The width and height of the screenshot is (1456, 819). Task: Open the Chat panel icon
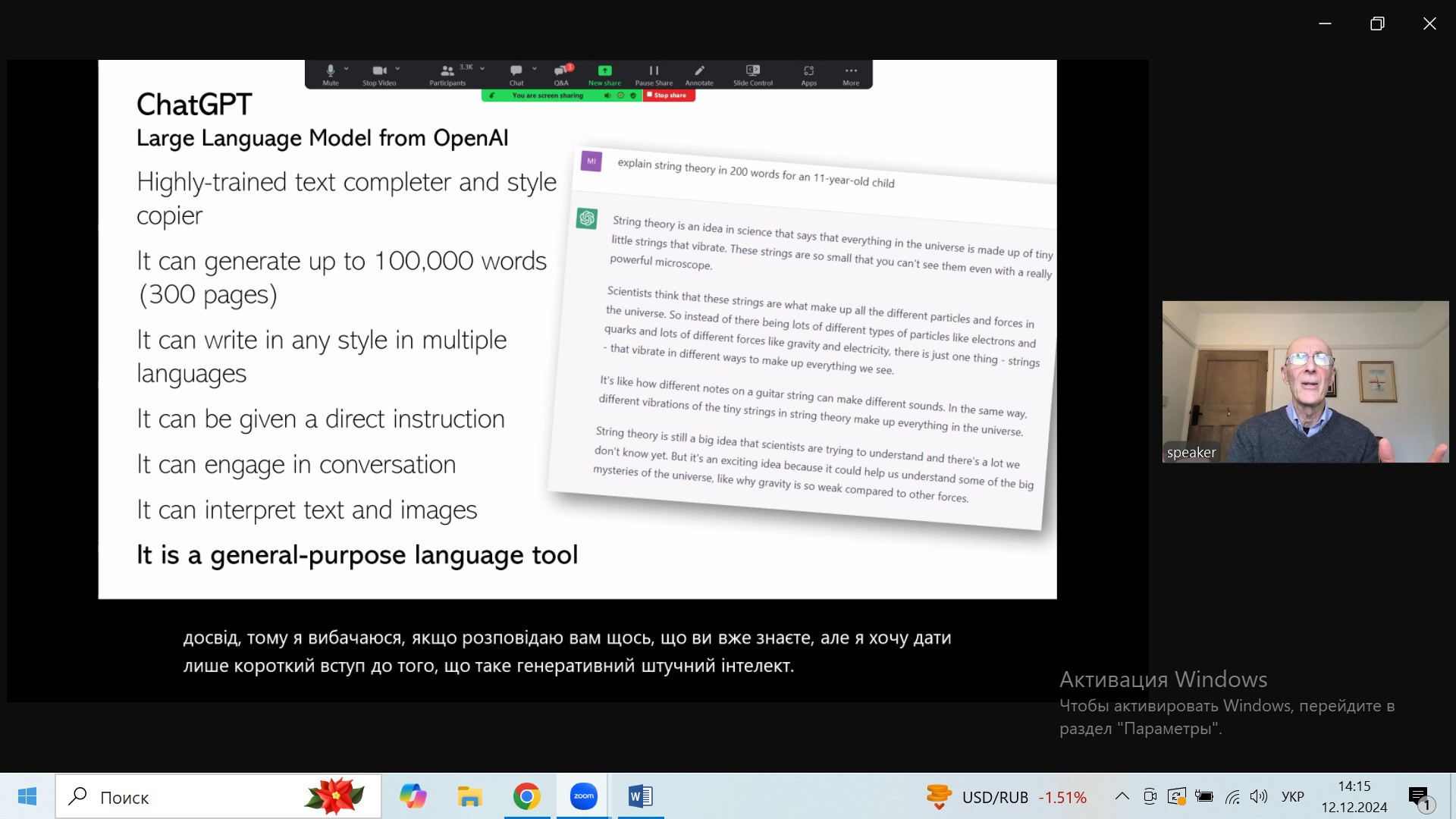click(x=516, y=71)
